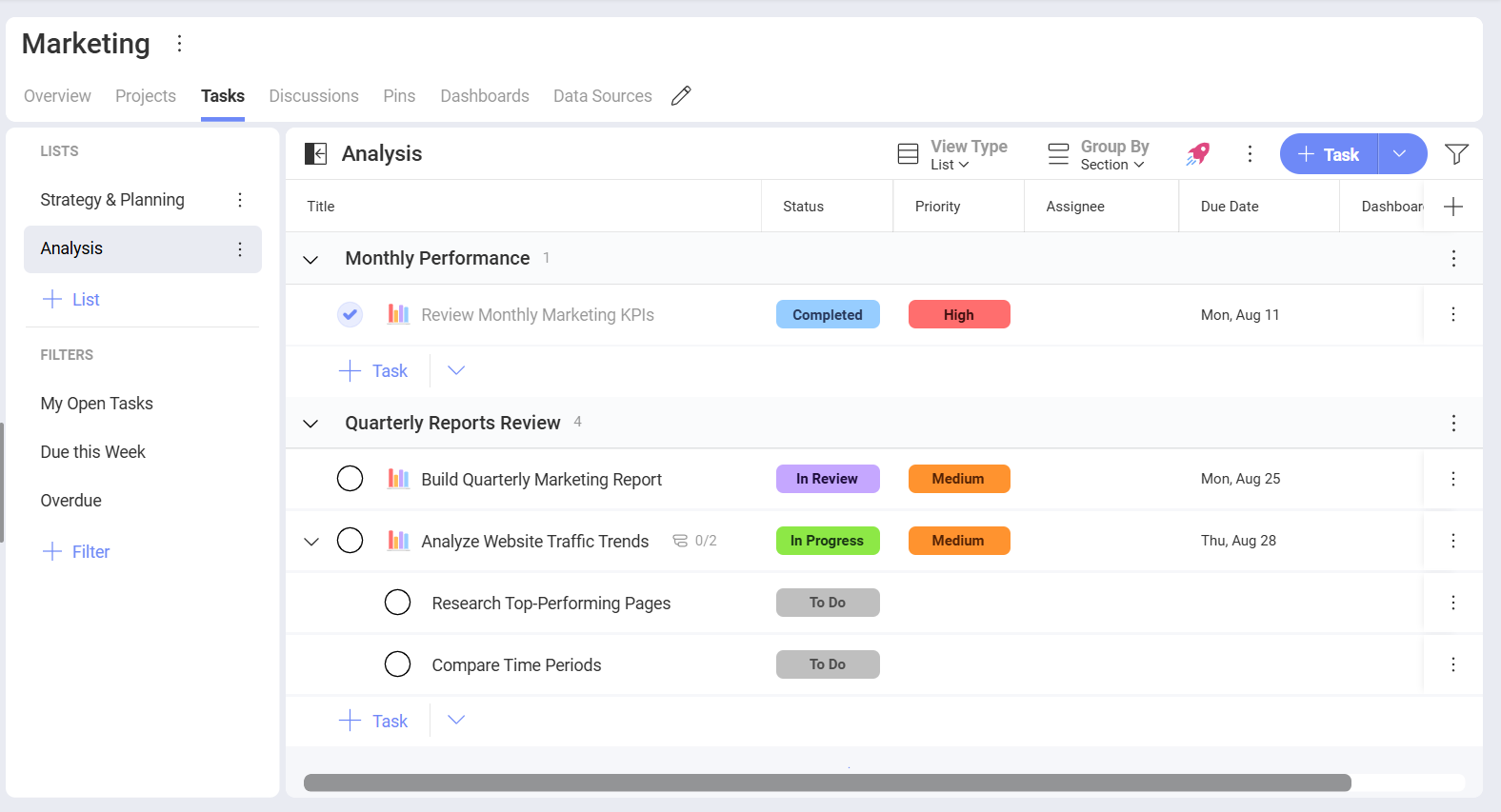Uncheck completed Review Monthly Marketing KPIs task
The width and height of the screenshot is (1501, 812).
pyautogui.click(x=350, y=314)
